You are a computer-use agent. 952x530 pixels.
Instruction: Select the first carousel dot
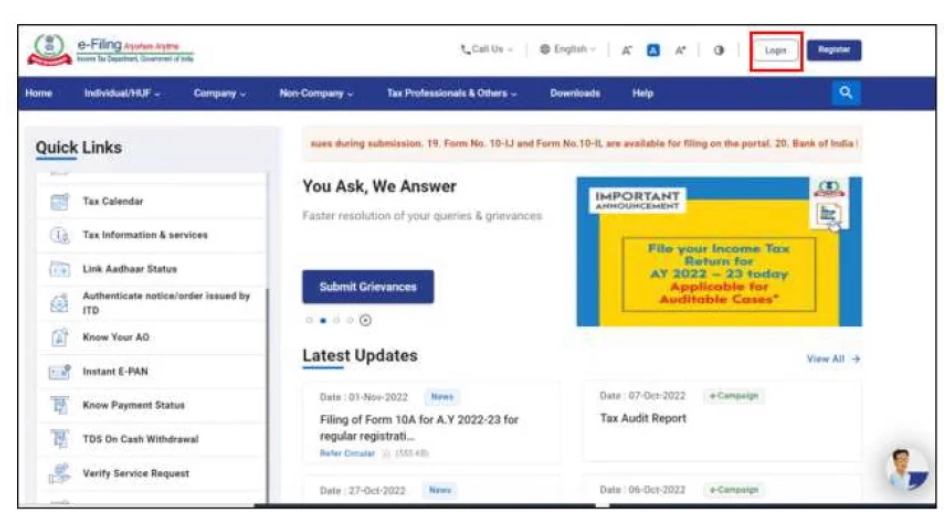[x=309, y=320]
